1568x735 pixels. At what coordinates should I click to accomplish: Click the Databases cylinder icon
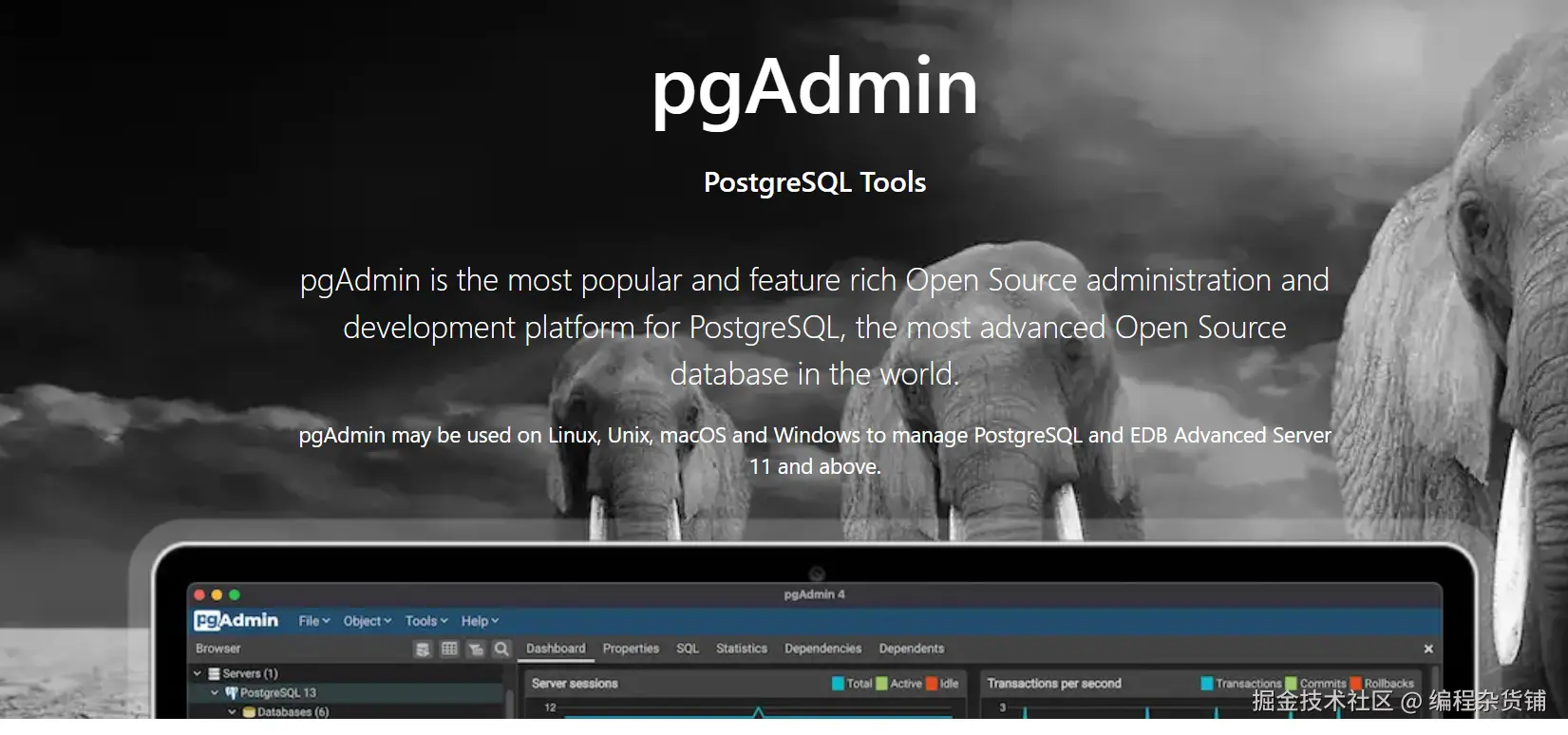[249, 711]
